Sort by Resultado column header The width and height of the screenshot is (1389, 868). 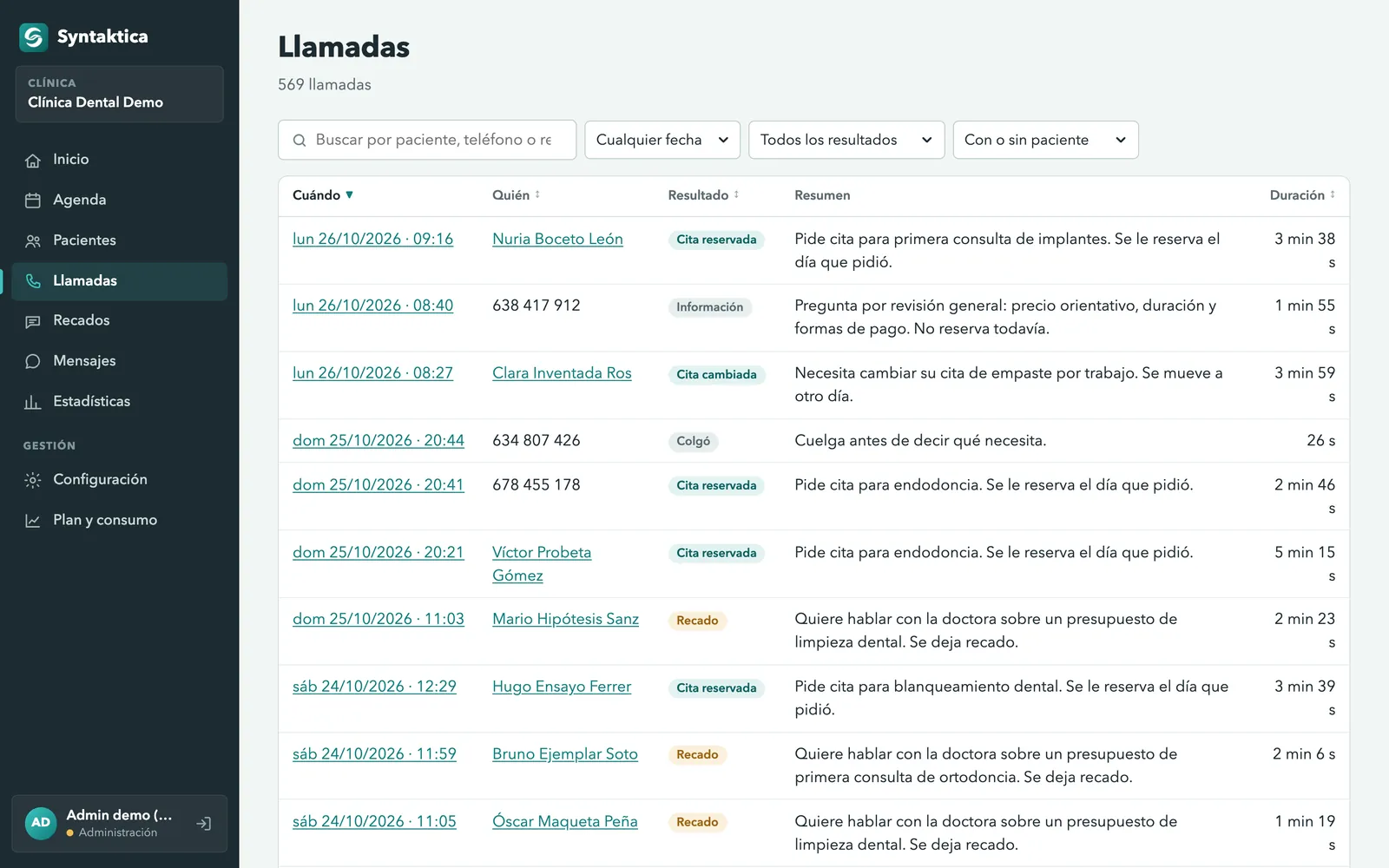click(704, 195)
